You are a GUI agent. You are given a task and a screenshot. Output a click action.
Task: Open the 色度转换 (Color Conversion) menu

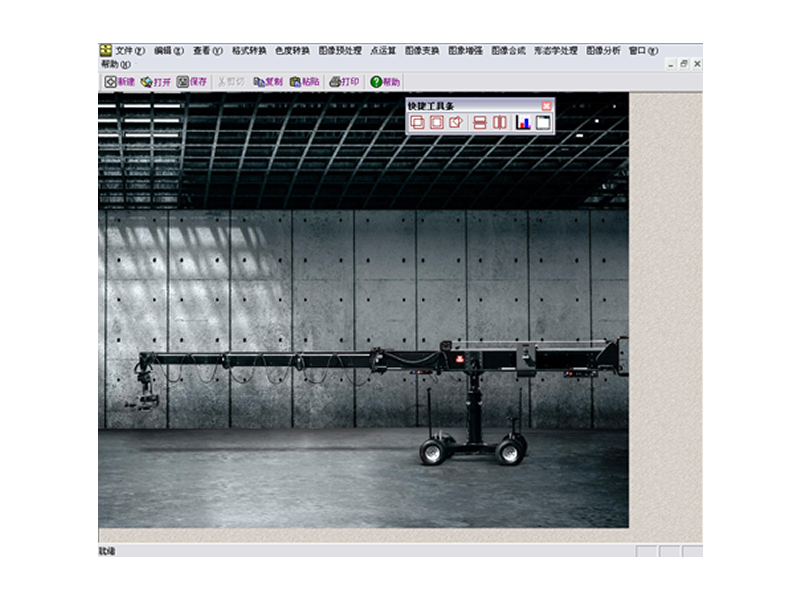pyautogui.click(x=292, y=50)
